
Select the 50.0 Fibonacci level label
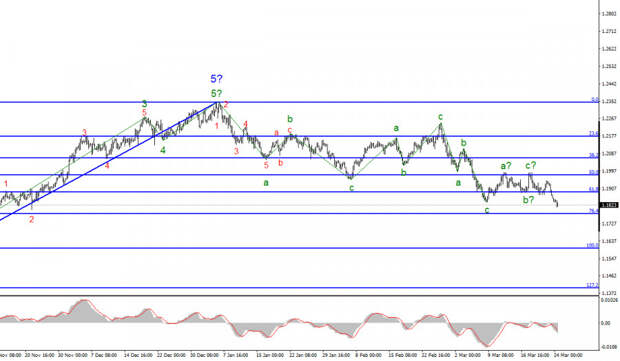click(594, 172)
